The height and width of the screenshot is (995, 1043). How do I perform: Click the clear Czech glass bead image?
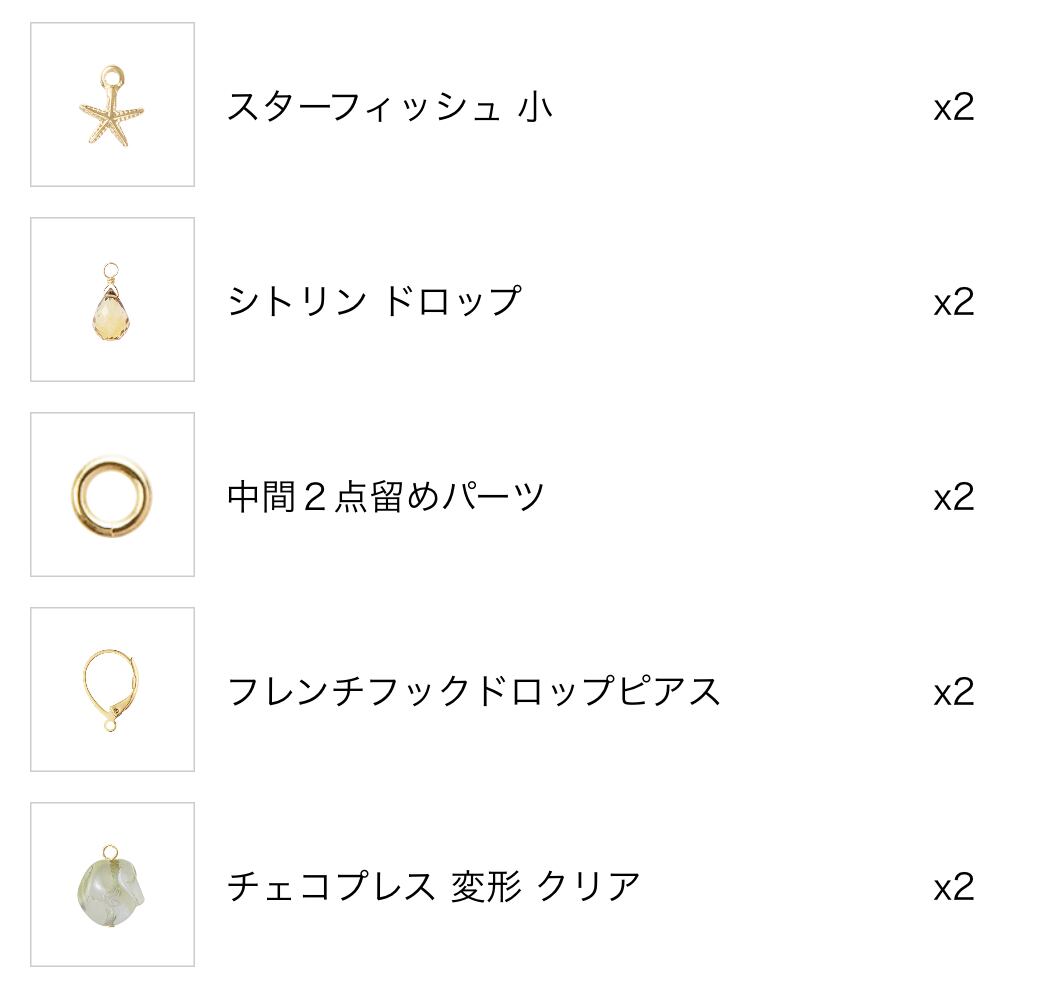[x=110, y=884]
